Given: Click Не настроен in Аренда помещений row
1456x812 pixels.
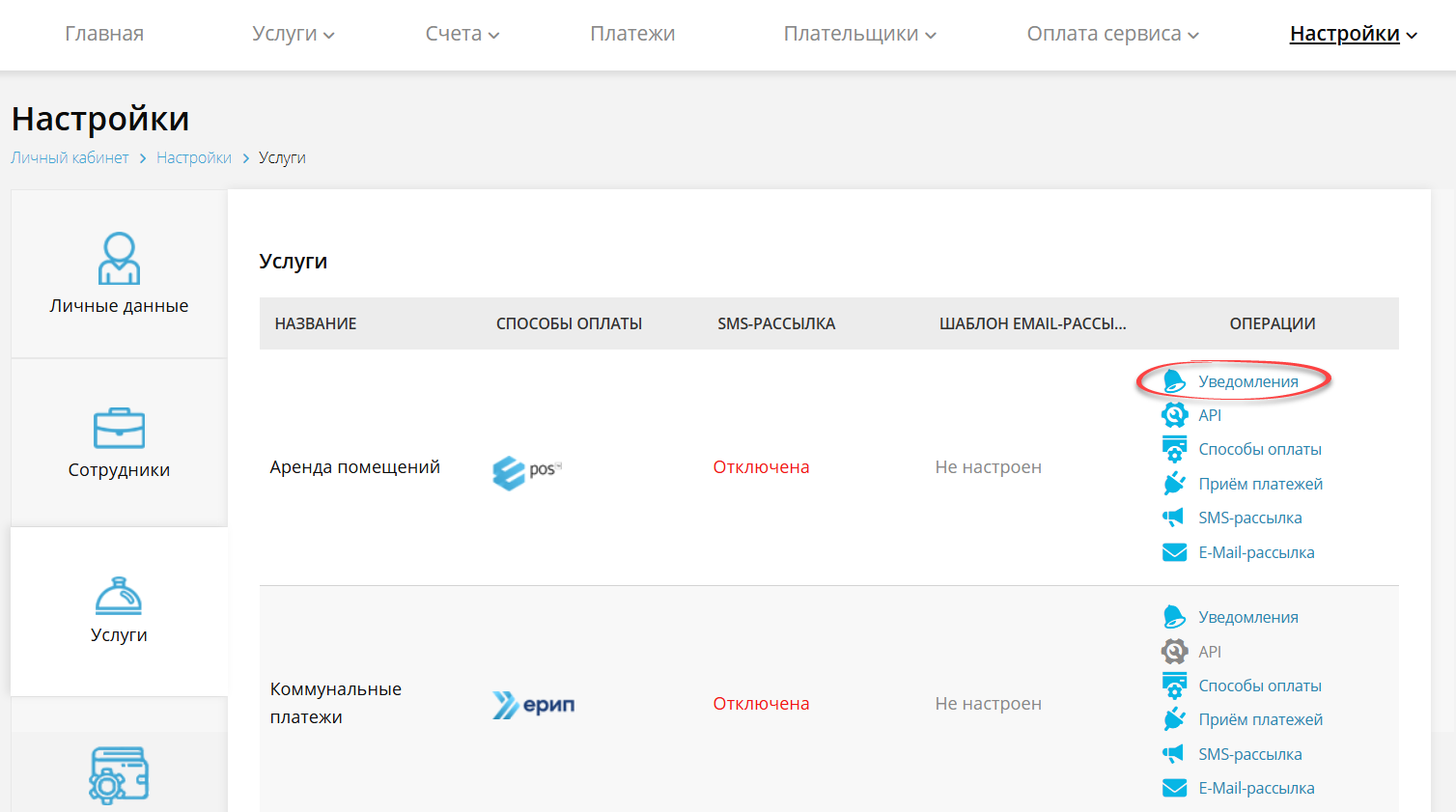Looking at the screenshot, I should pos(989,467).
